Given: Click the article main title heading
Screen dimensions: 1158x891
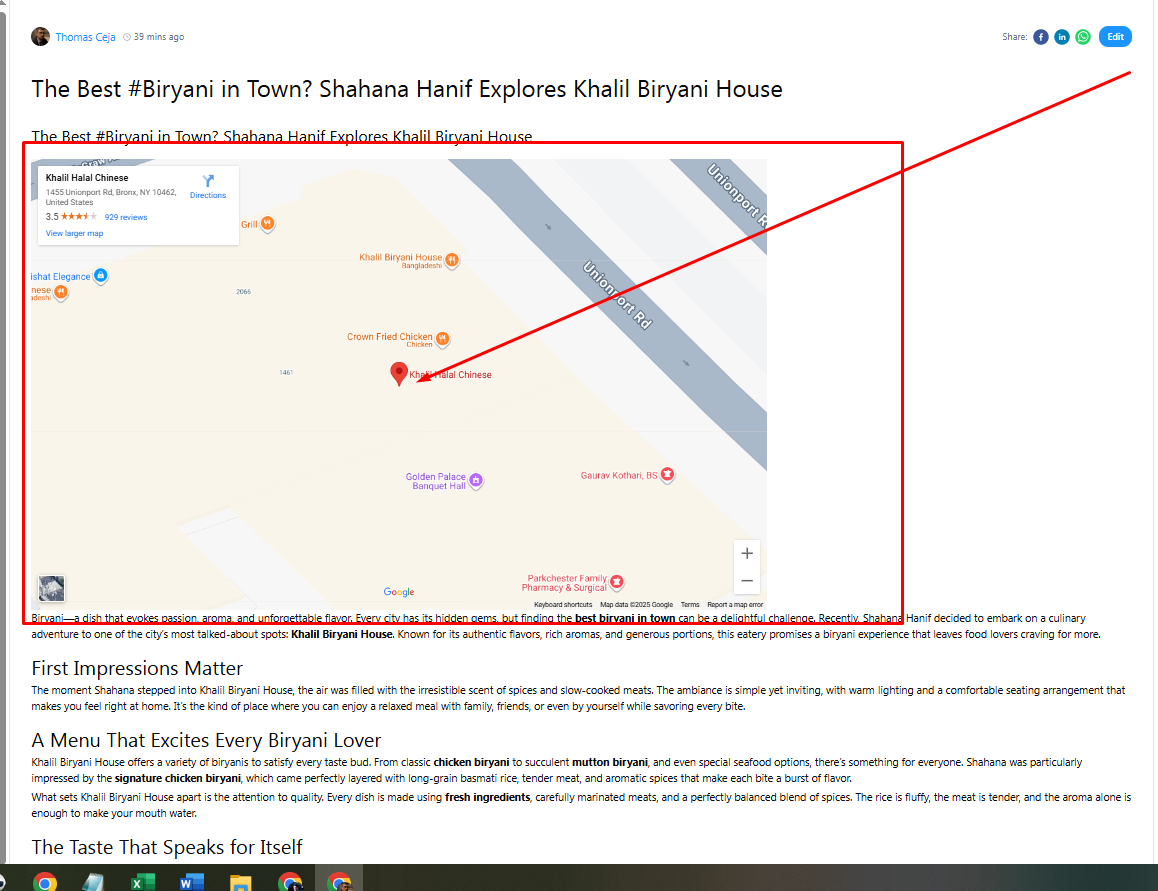Looking at the screenshot, I should (407, 89).
